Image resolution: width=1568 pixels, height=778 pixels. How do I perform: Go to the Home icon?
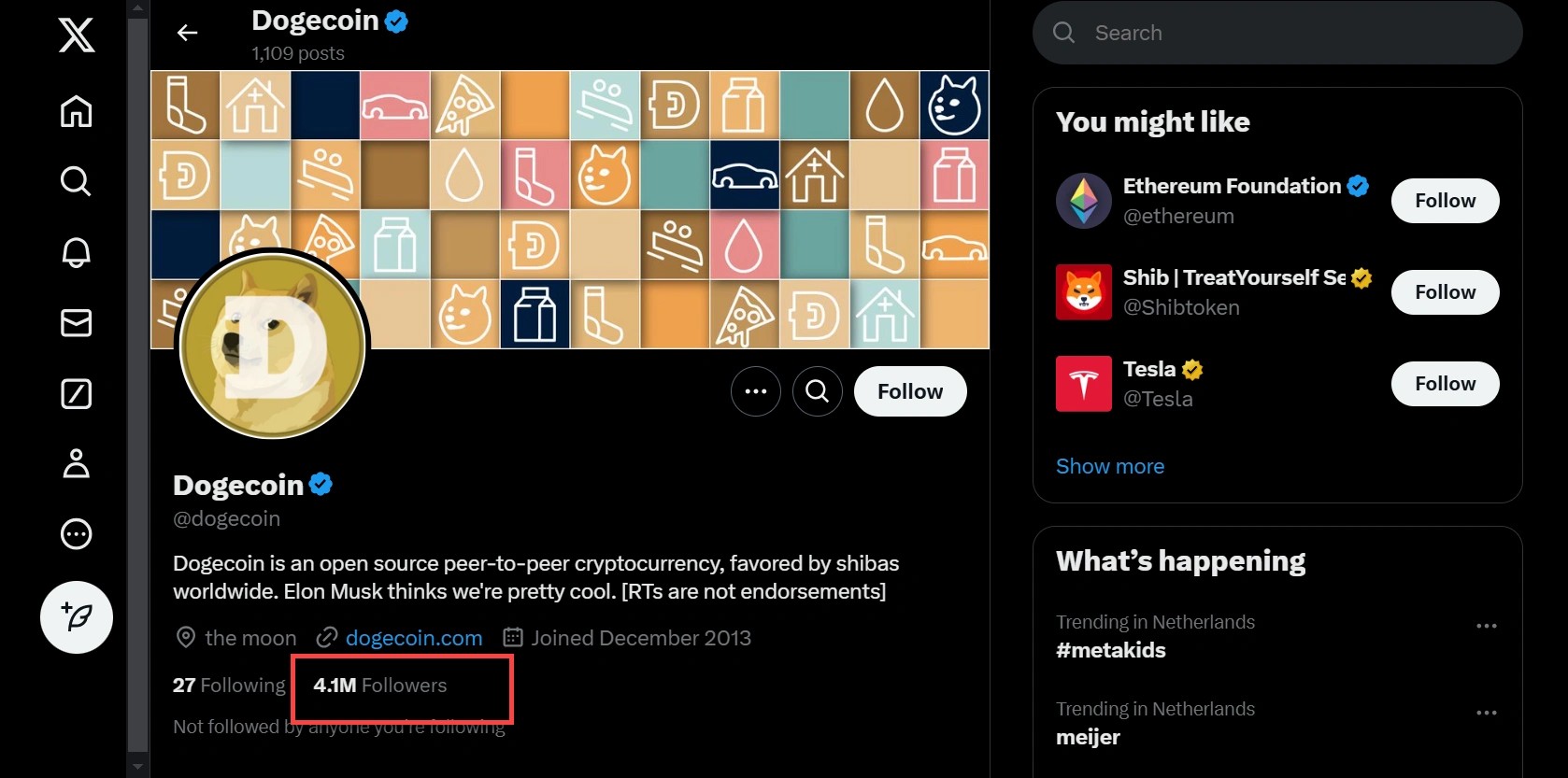(77, 111)
